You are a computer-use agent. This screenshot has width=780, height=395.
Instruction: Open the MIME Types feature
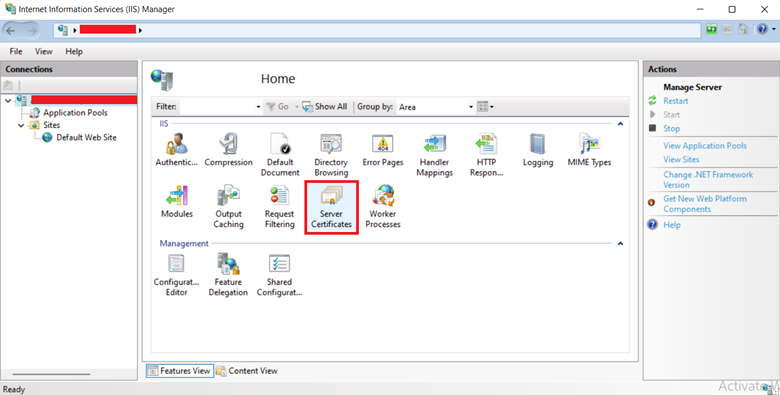589,150
